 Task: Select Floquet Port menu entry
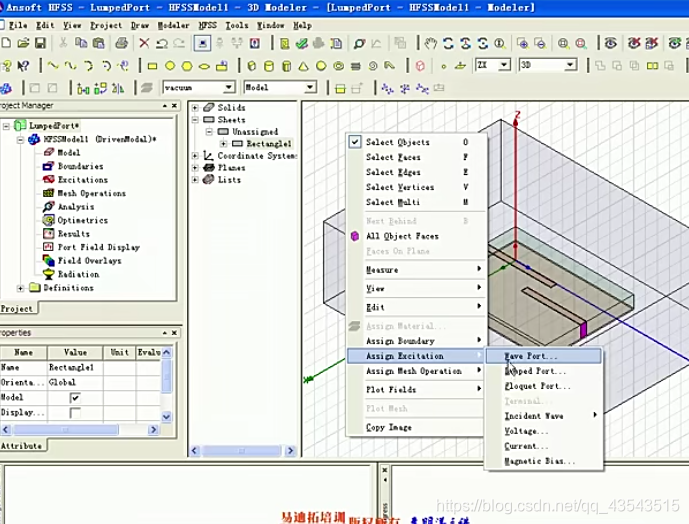pyautogui.click(x=544, y=386)
